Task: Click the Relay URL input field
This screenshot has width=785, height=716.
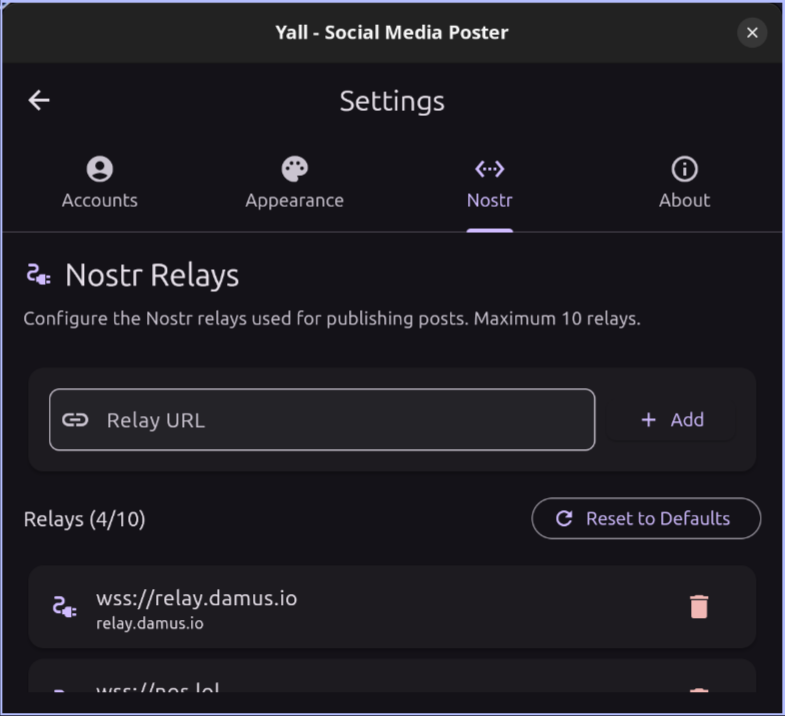Action: coord(322,420)
